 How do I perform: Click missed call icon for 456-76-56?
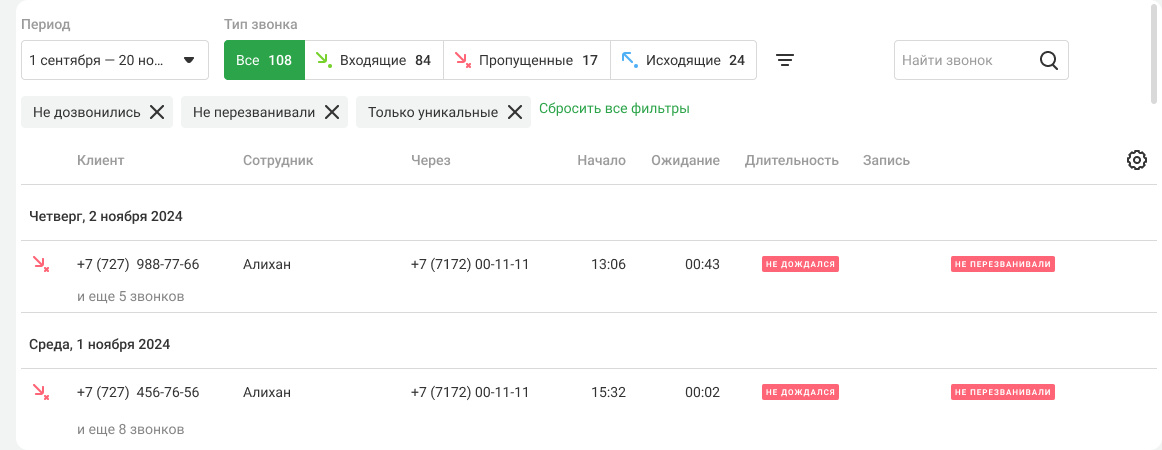pos(41,392)
